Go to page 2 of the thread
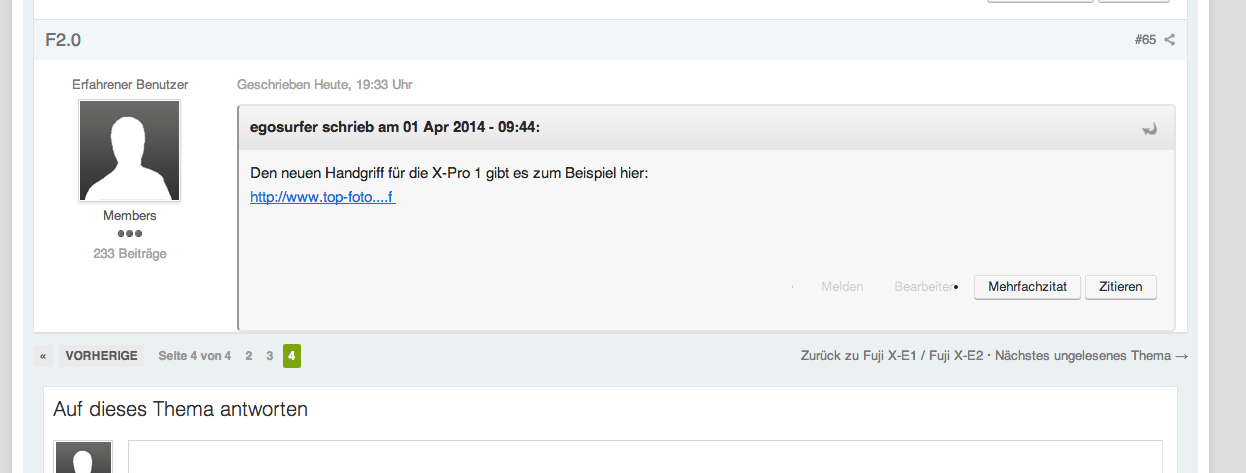 tap(248, 356)
